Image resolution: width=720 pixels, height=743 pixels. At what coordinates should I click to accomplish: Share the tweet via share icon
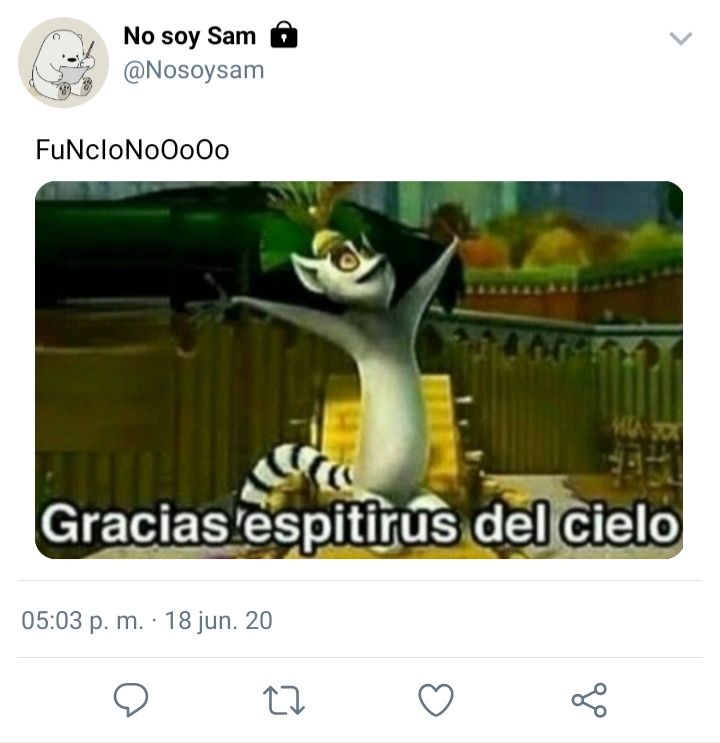[589, 700]
